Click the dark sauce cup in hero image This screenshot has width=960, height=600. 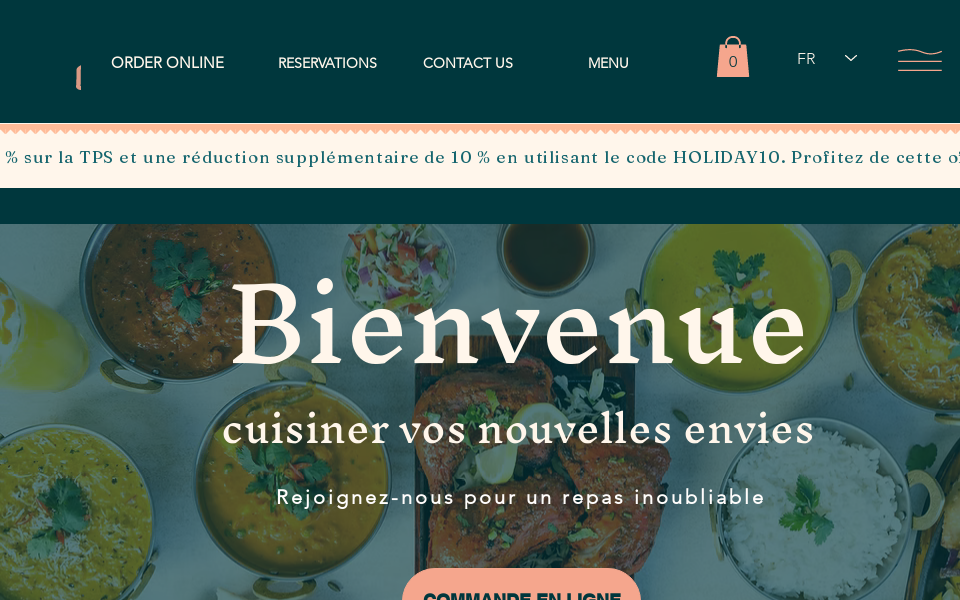tap(546, 254)
